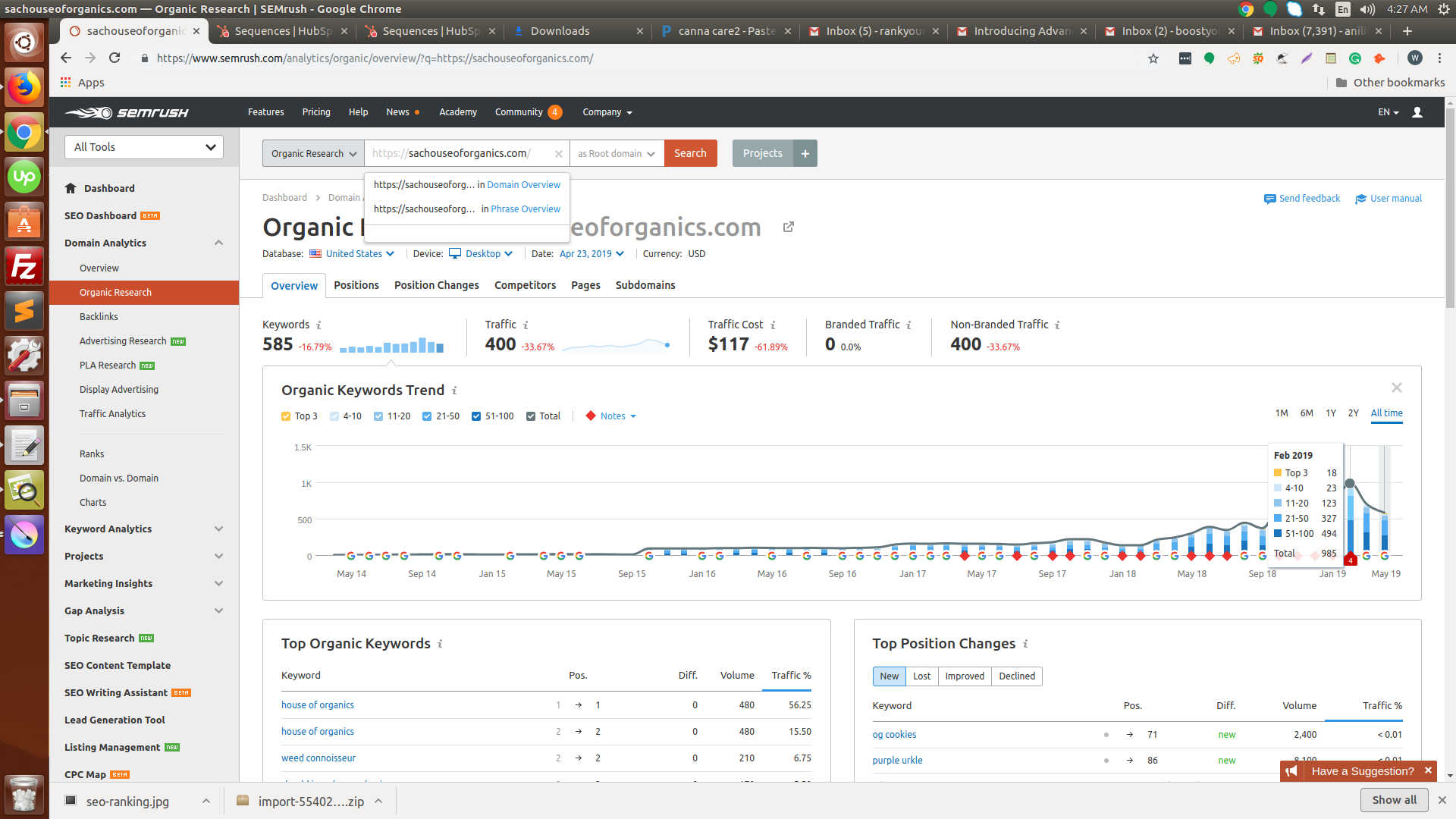Expand the Keyword Analytics section
Viewport: 1456px width, 819px height.
click(218, 529)
